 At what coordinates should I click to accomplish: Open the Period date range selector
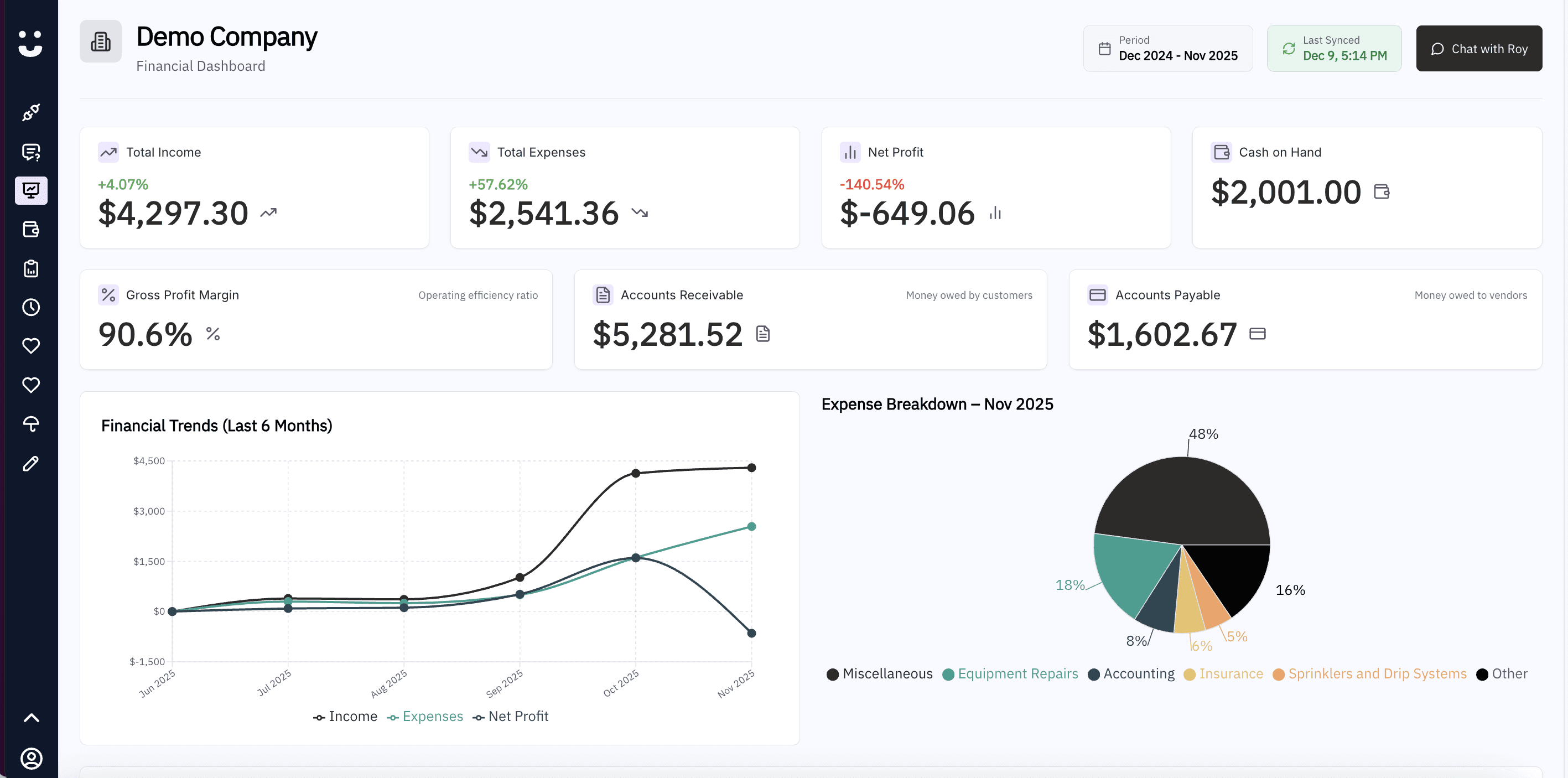pyautogui.click(x=1167, y=49)
